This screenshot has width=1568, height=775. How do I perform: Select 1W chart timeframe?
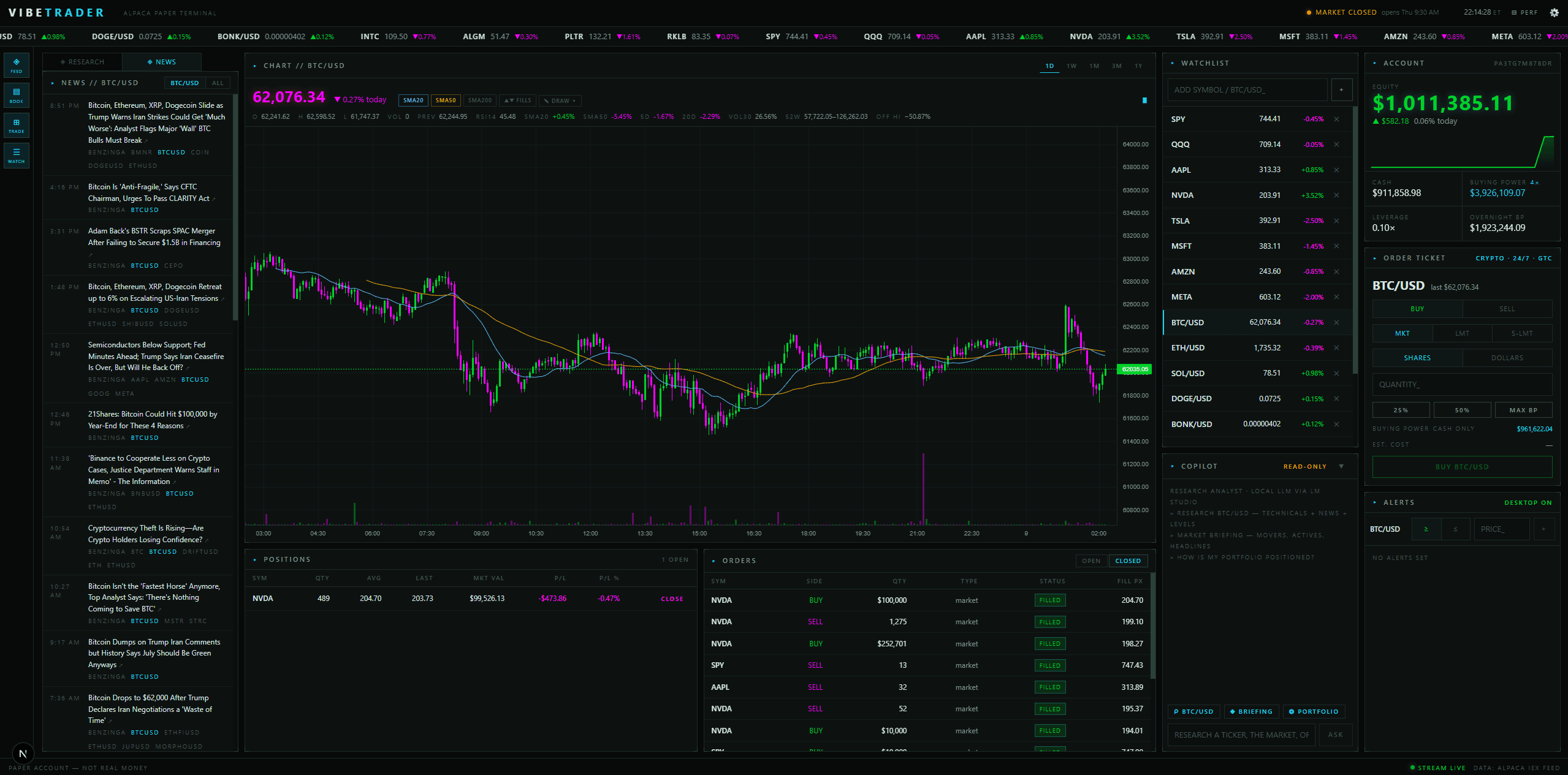[x=1071, y=66]
